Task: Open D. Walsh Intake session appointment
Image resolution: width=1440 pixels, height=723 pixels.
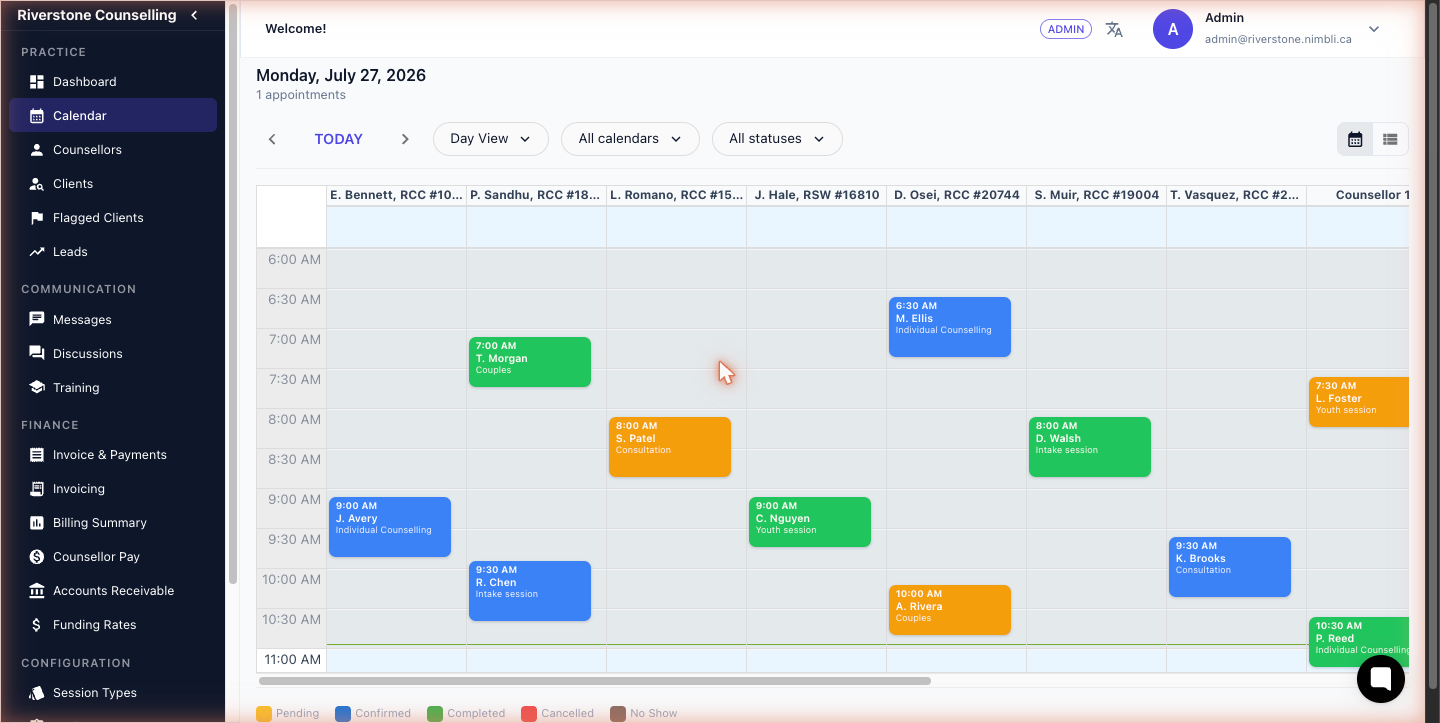Action: click(x=1090, y=447)
